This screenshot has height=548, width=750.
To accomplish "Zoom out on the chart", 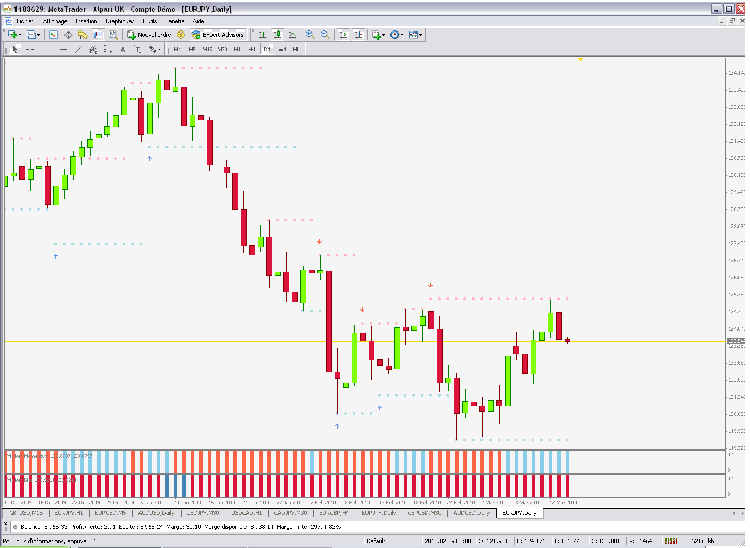I will click(x=325, y=34).
